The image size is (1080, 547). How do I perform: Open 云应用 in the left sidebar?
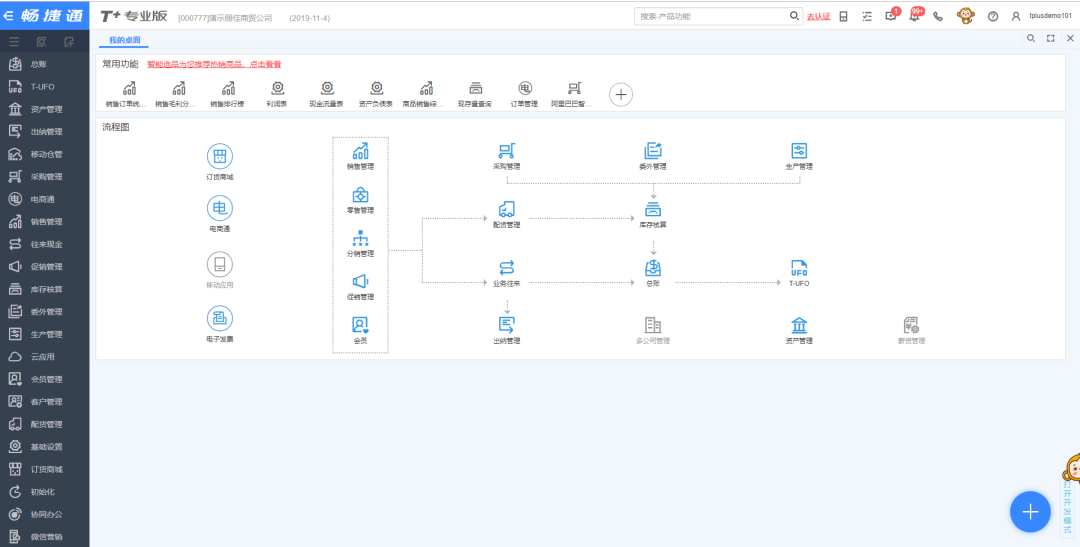44,357
